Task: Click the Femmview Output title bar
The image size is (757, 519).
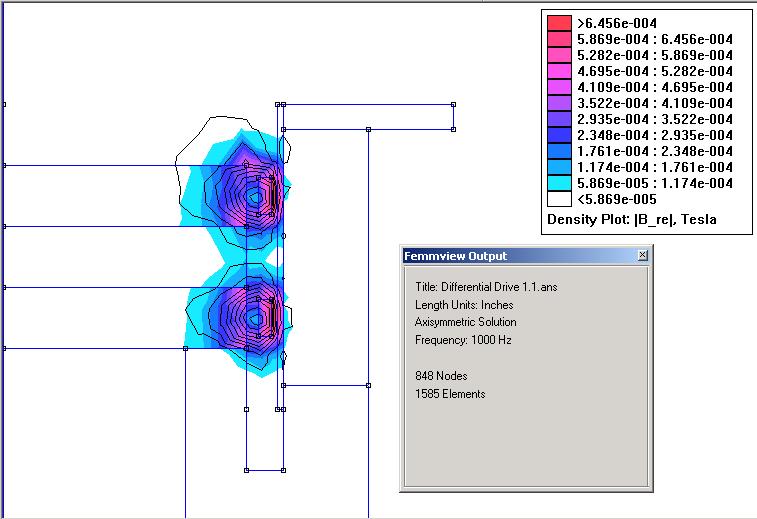Action: [x=526, y=256]
